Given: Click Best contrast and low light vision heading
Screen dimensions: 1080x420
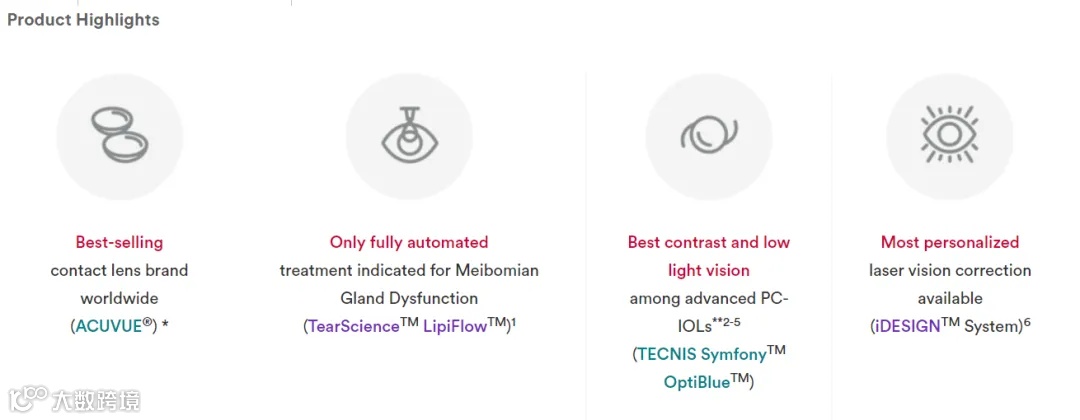Looking at the screenshot, I should click(x=709, y=256).
